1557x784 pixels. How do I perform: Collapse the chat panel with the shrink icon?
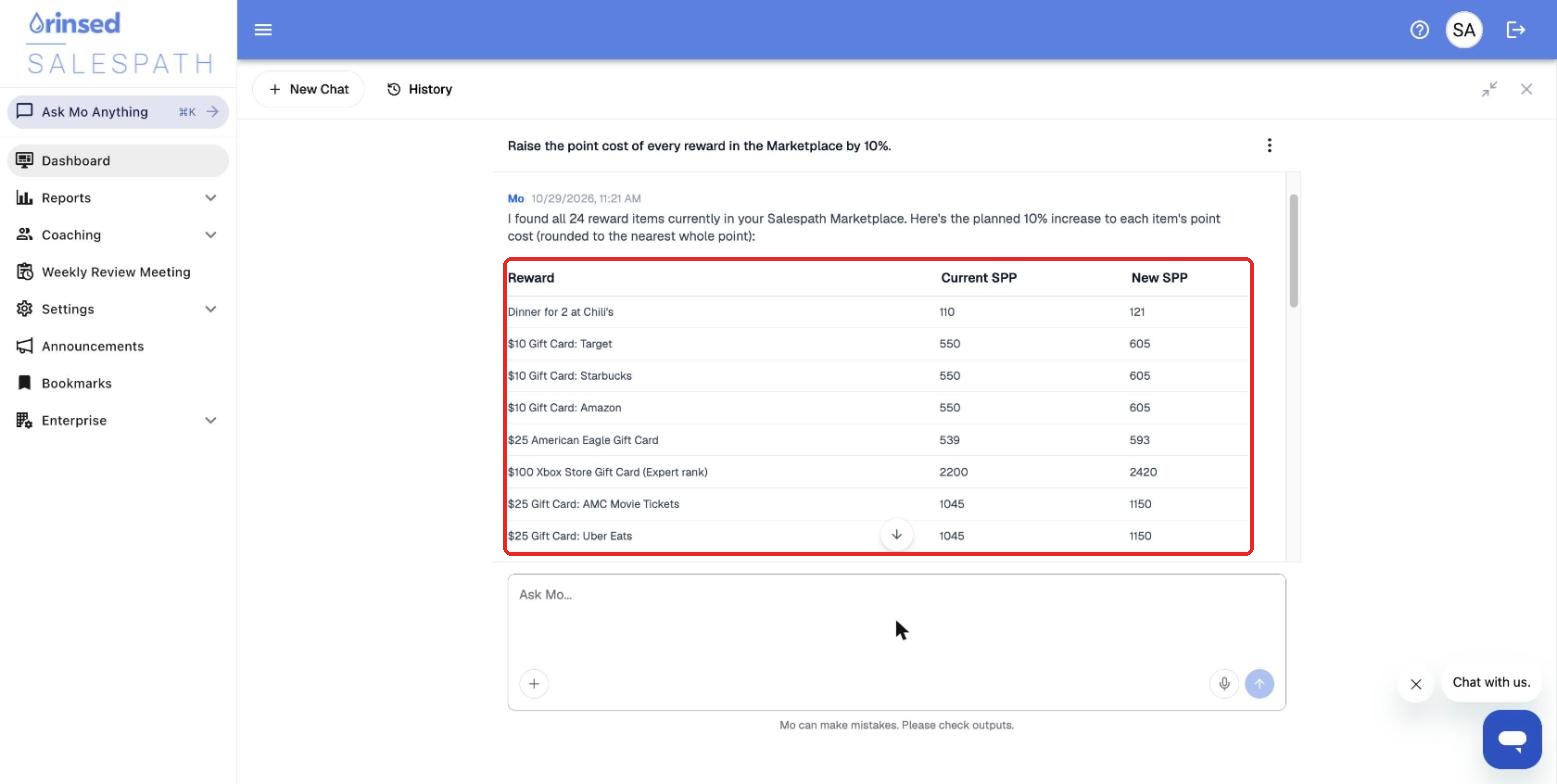[1490, 89]
